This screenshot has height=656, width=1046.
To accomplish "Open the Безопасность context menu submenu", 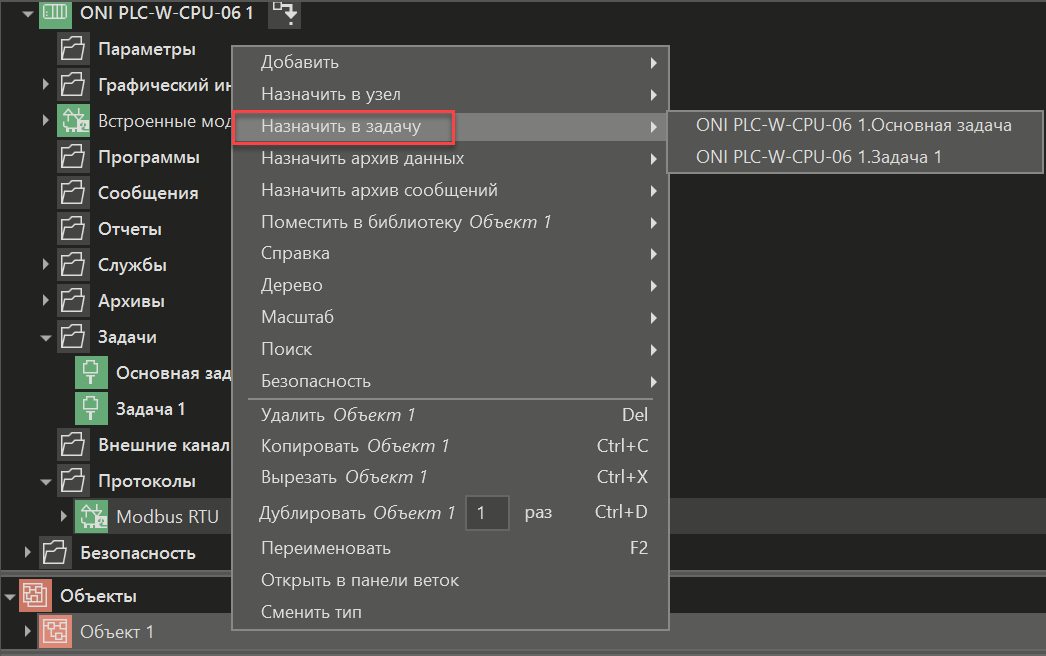I will 450,382.
